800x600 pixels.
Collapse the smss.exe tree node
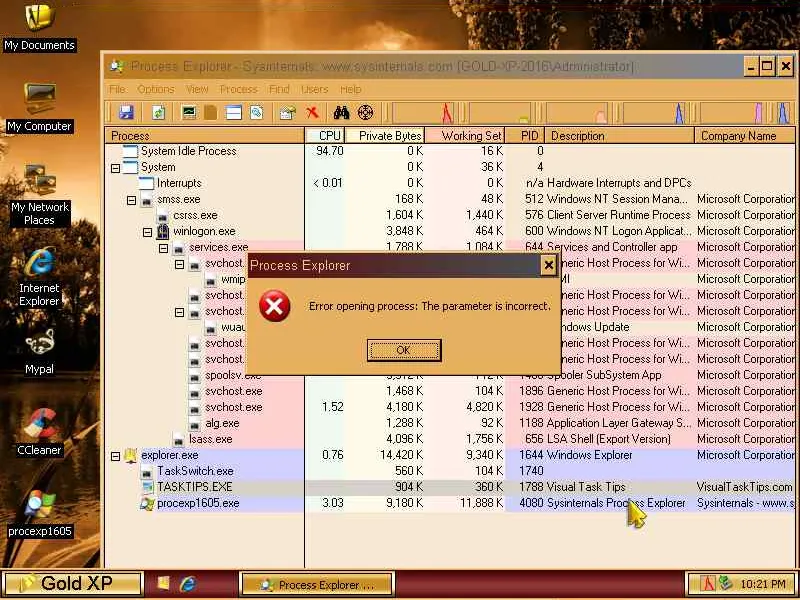[x=132, y=199]
